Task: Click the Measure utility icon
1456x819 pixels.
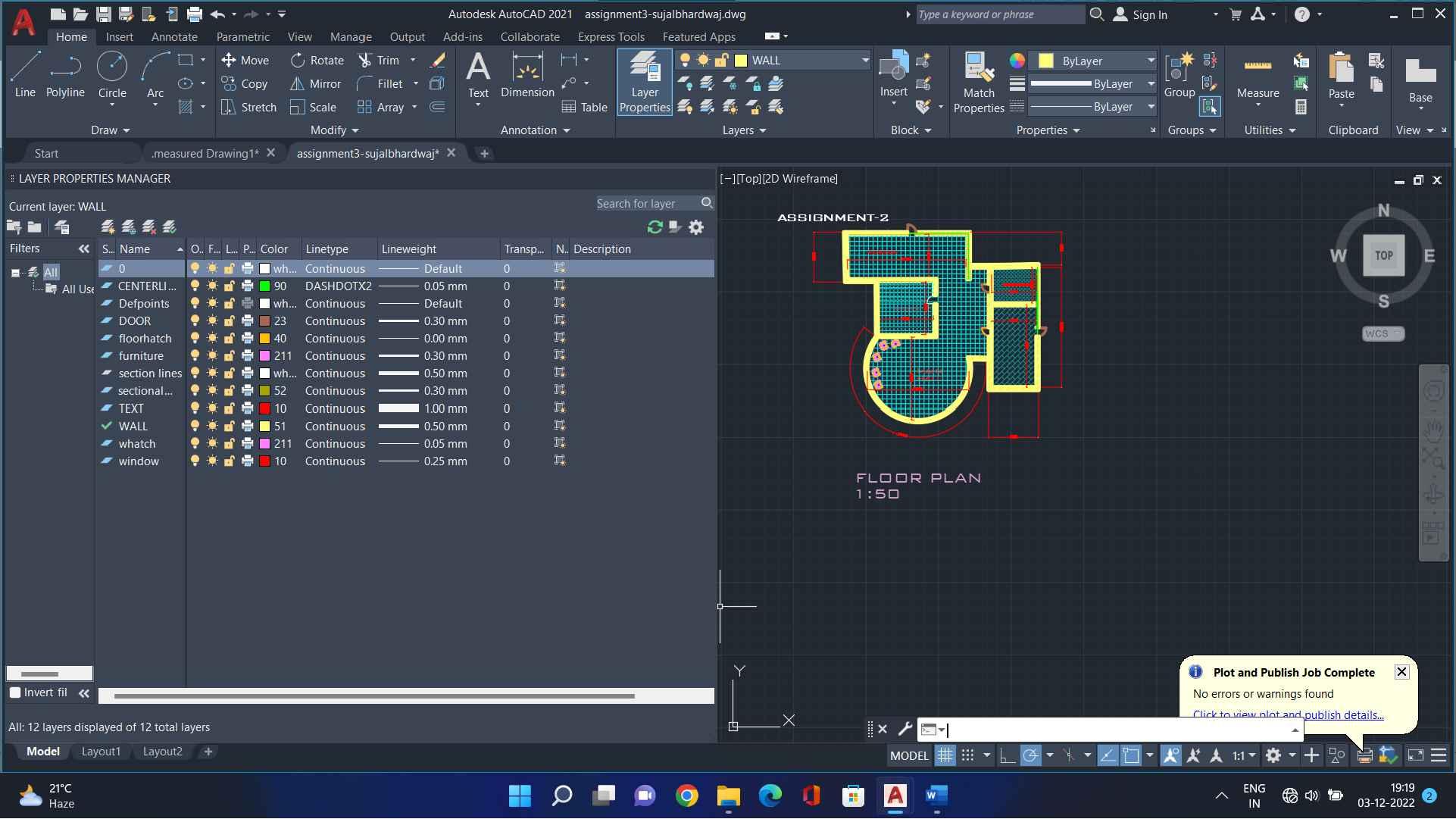Action: (x=1258, y=67)
